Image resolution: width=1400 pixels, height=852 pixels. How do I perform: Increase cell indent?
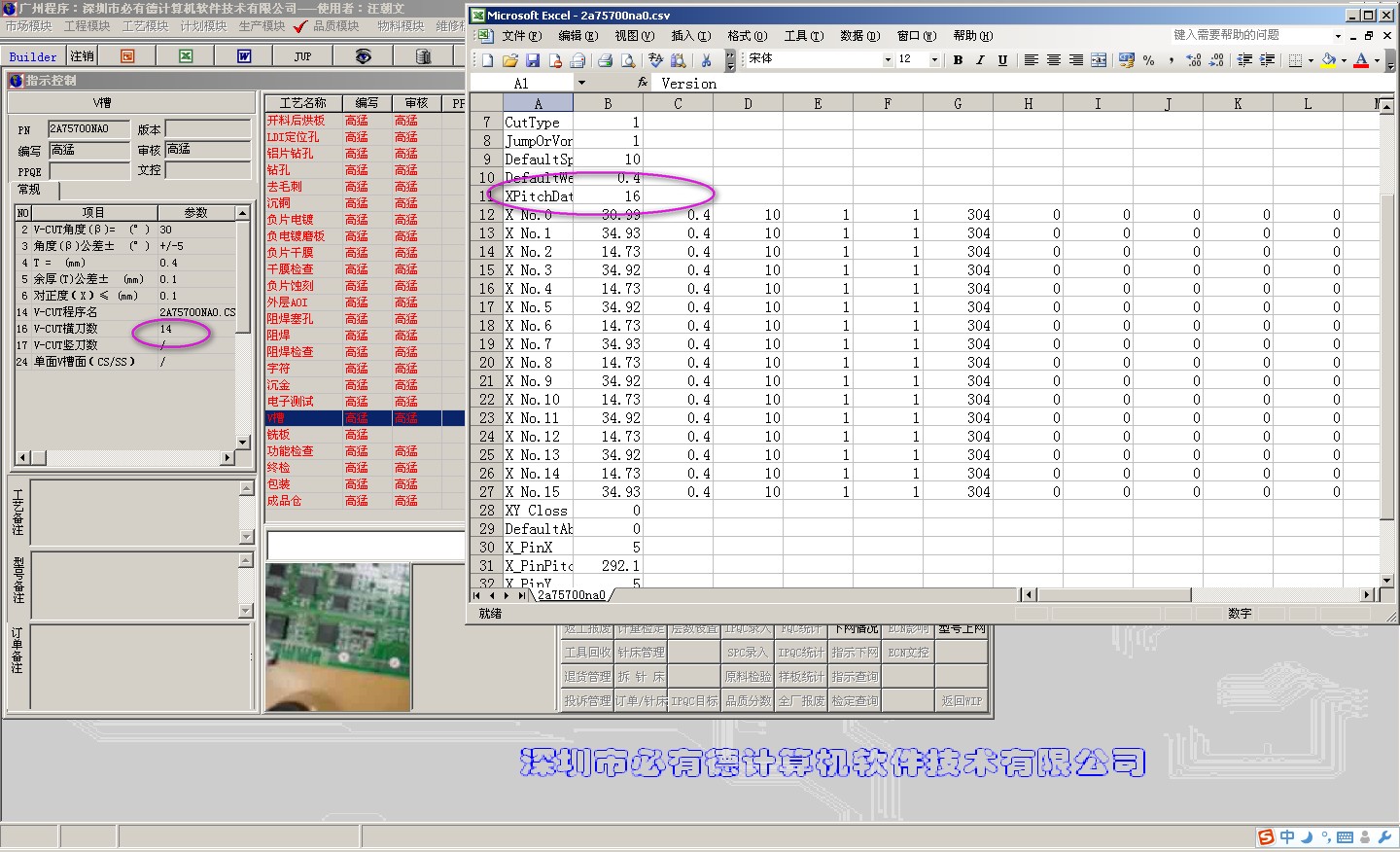(x=1267, y=60)
